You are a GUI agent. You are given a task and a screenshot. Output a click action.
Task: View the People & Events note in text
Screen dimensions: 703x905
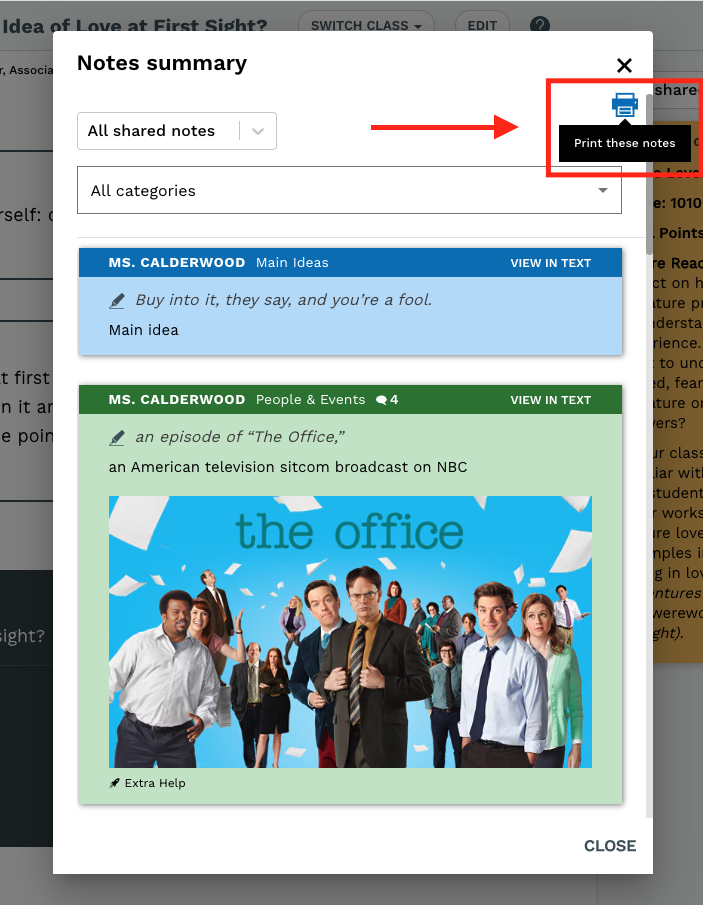(551, 400)
